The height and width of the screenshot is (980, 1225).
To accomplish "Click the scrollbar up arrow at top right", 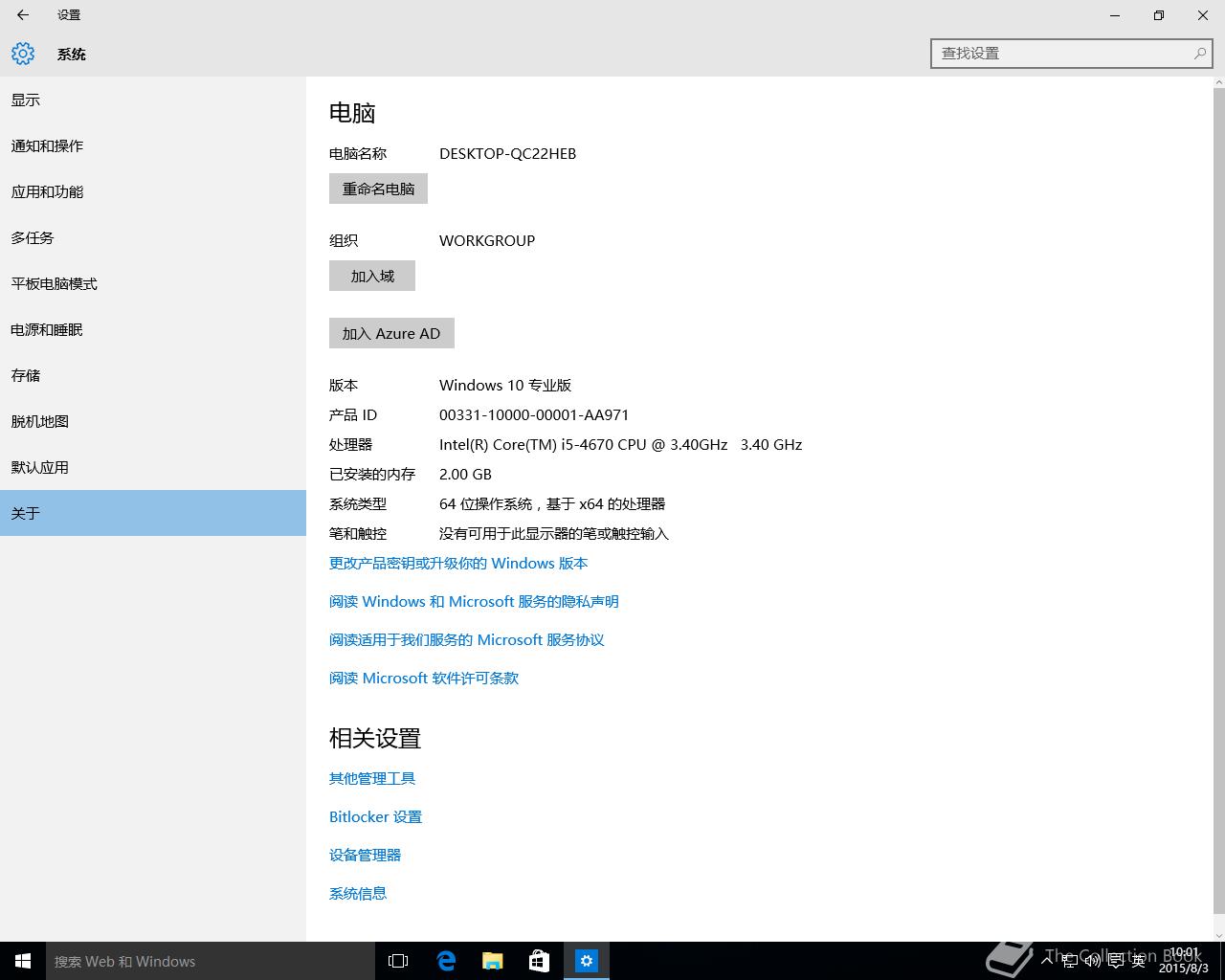I will coord(1218,82).
